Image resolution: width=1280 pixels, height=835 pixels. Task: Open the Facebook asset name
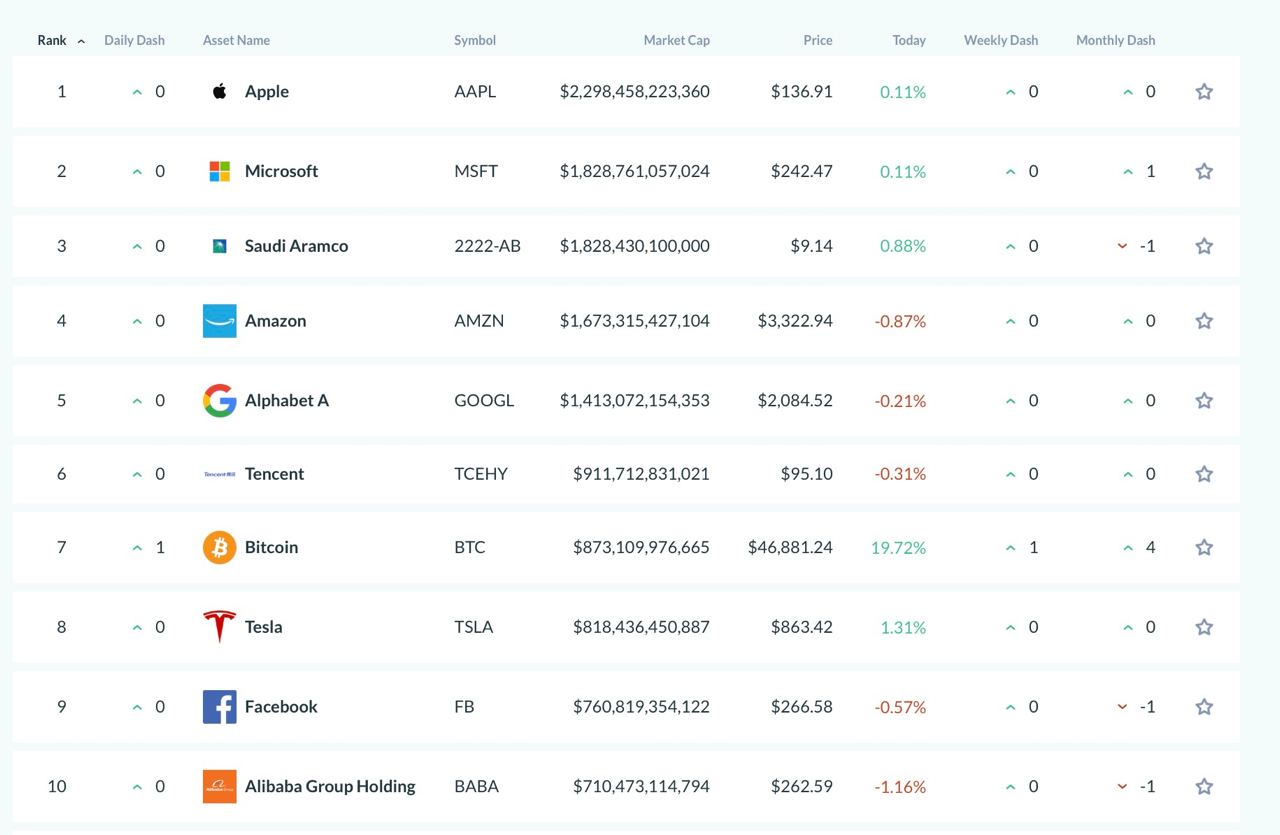(x=281, y=706)
